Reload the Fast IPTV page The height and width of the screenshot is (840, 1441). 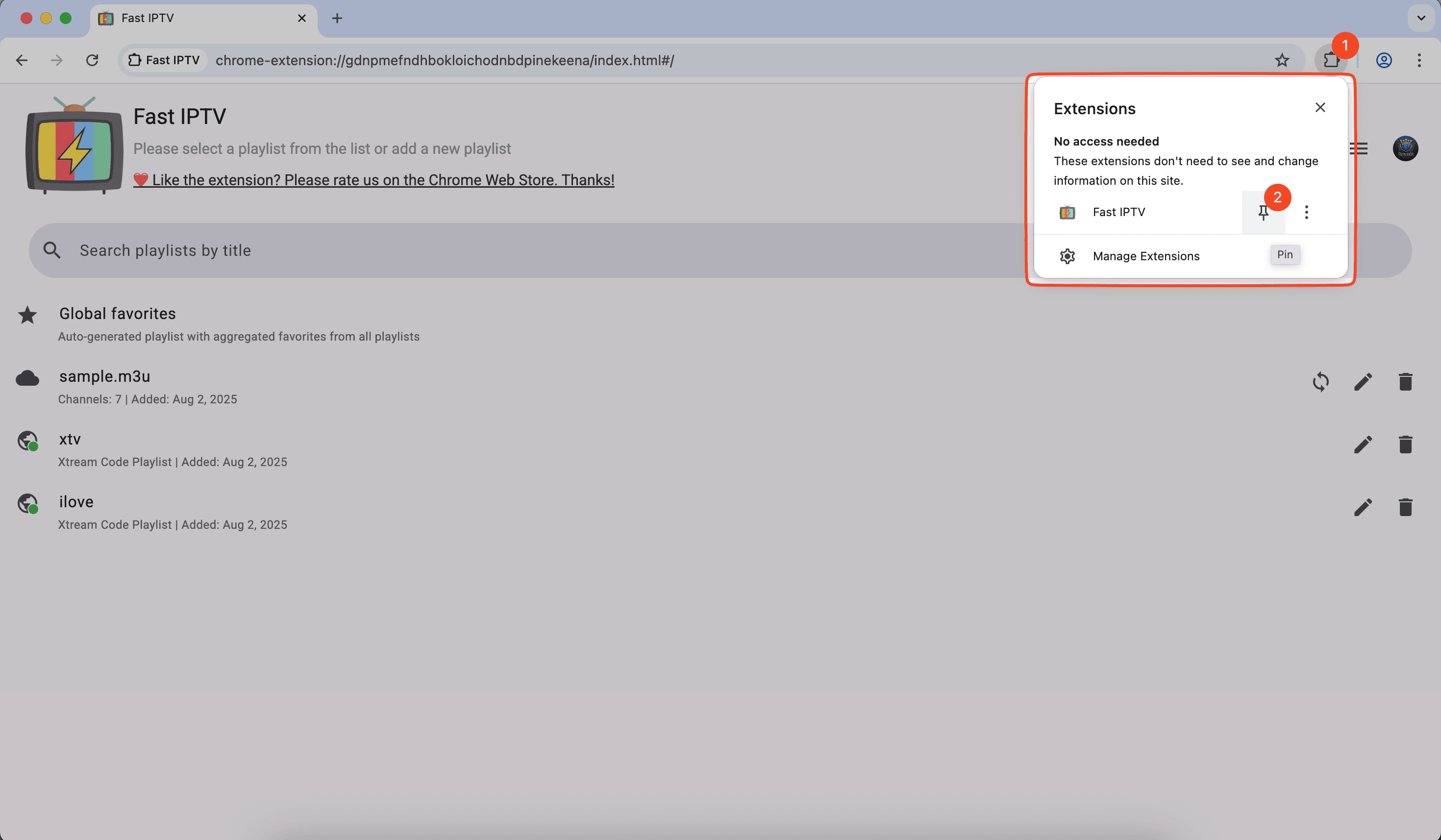pos(92,60)
